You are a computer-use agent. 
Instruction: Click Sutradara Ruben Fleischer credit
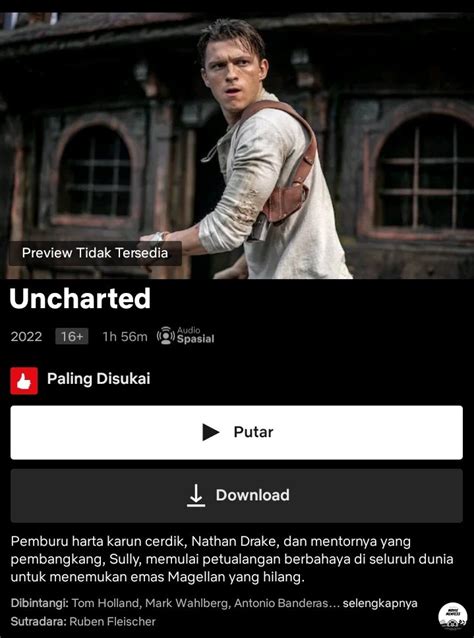pyautogui.click(x=83, y=622)
